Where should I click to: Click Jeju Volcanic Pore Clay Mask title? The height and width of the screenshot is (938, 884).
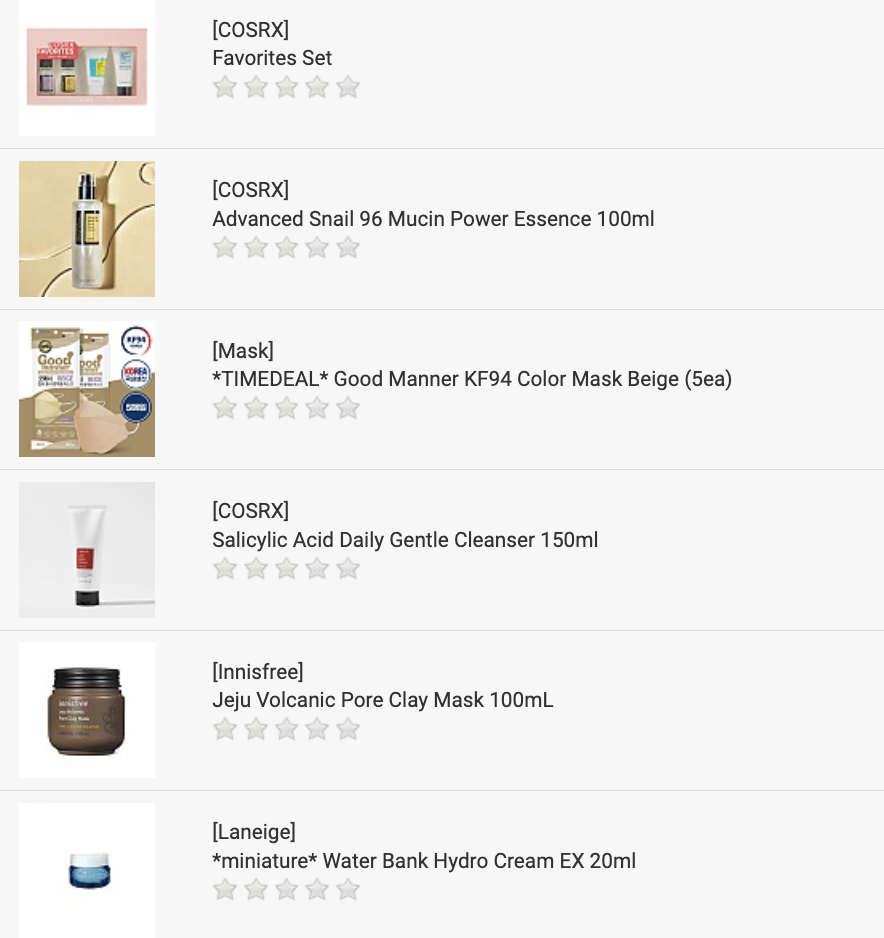click(x=383, y=700)
